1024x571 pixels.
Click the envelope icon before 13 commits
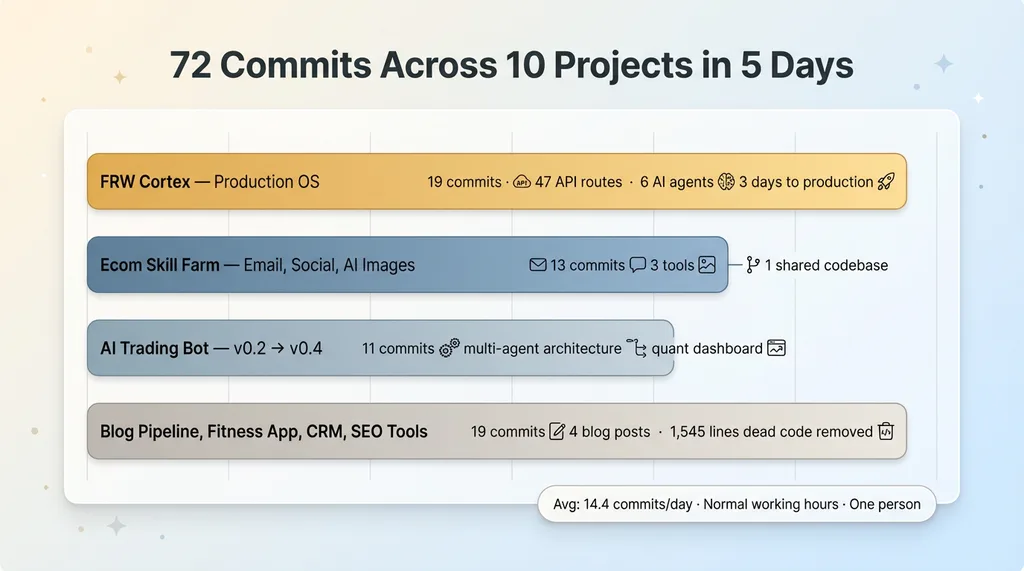[538, 265]
